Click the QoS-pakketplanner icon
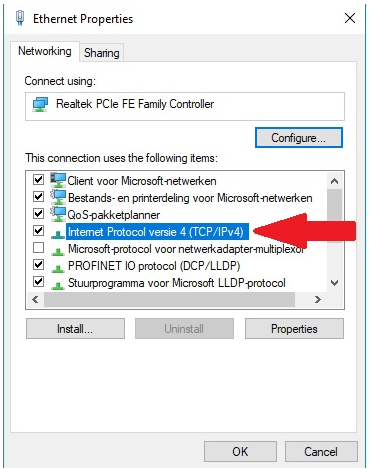Screen dimensions: 369x469 (x=58, y=214)
